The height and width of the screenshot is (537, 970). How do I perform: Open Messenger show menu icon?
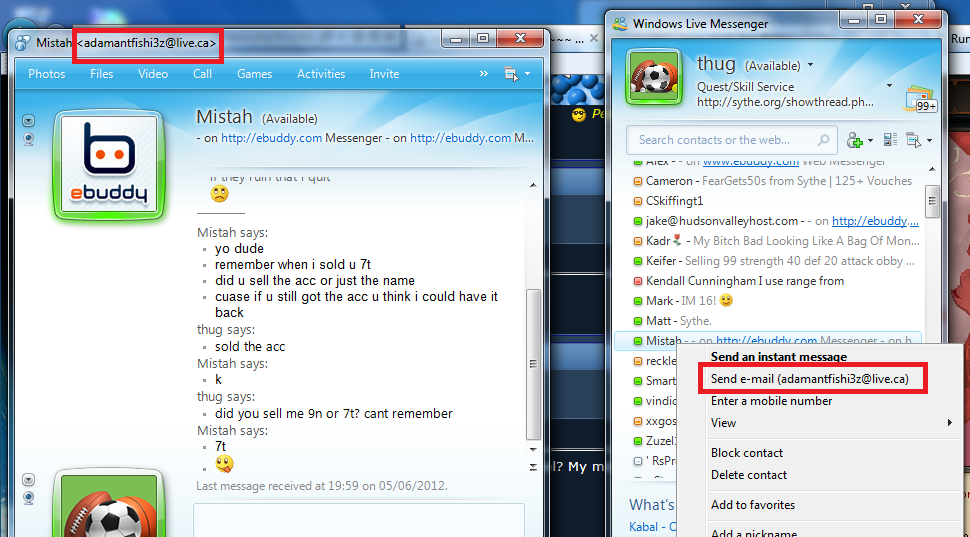[919, 140]
